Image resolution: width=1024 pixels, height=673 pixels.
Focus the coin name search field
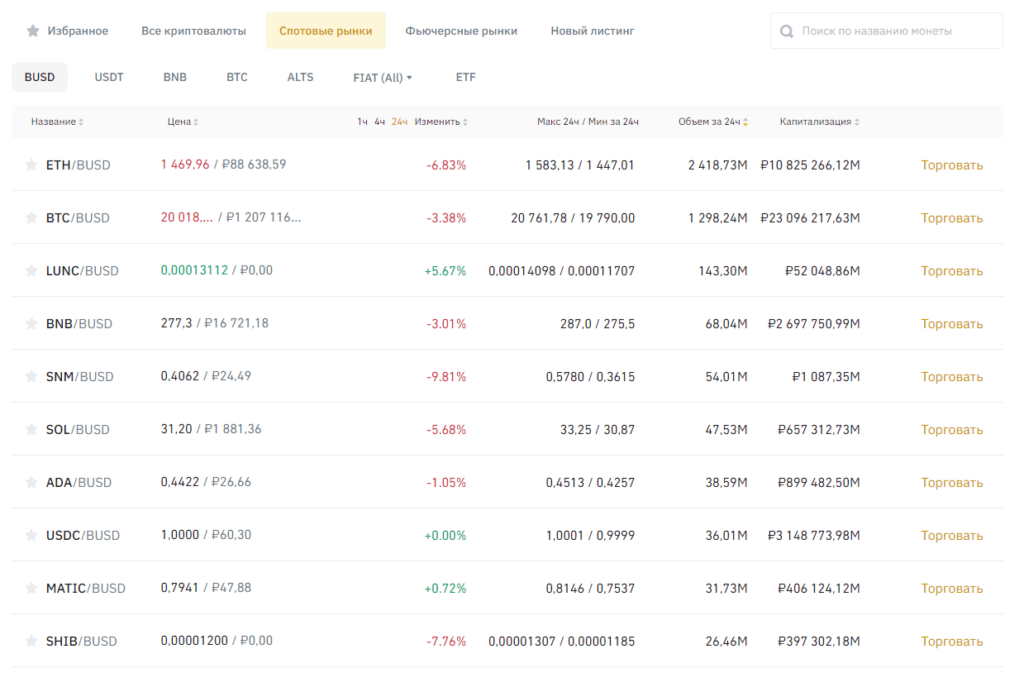(x=895, y=31)
